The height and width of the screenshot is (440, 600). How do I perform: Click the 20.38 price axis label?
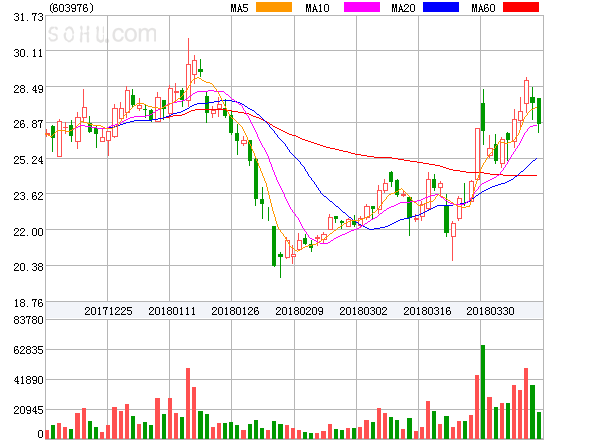tap(28, 267)
